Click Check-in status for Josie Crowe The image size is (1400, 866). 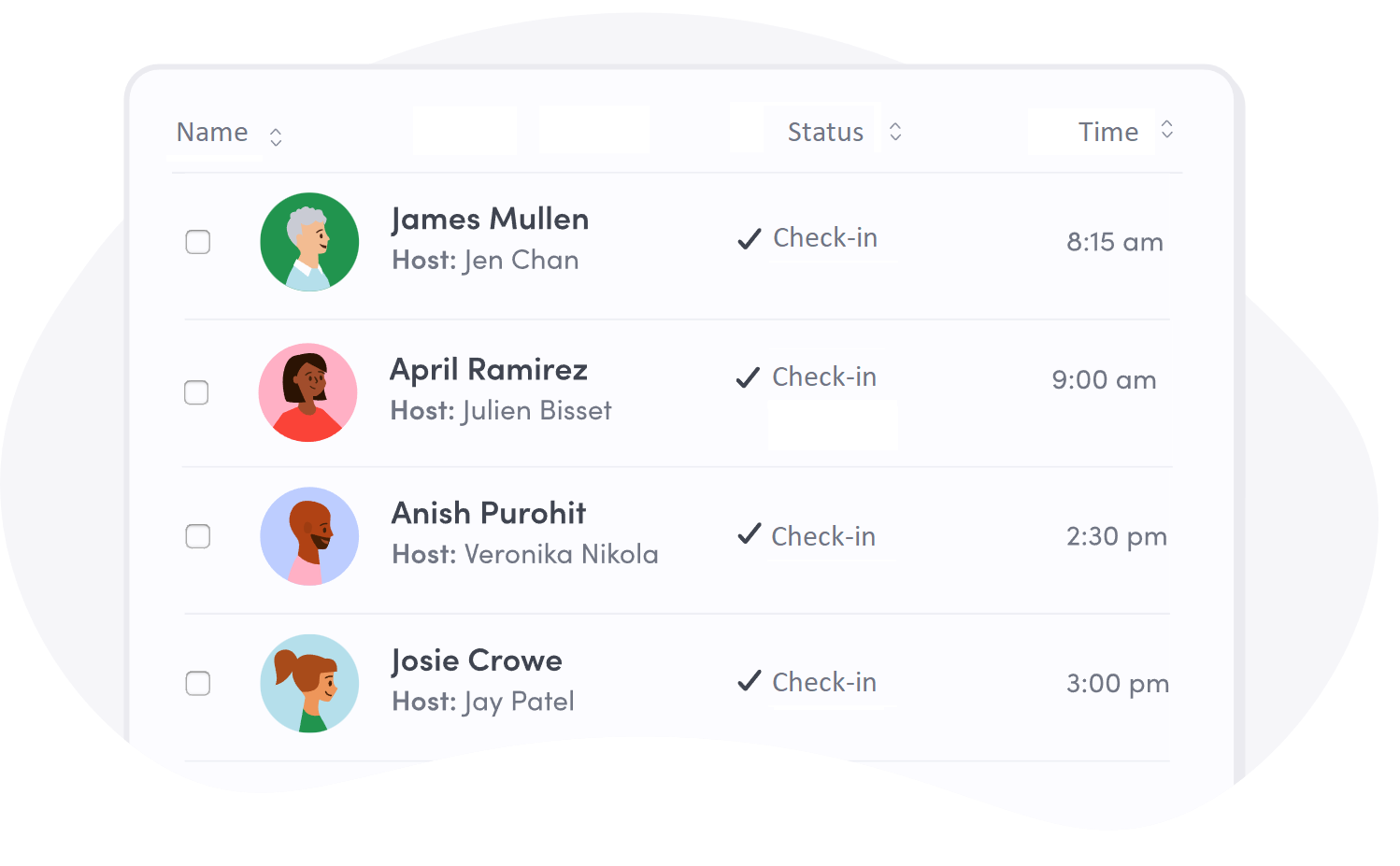click(x=824, y=683)
